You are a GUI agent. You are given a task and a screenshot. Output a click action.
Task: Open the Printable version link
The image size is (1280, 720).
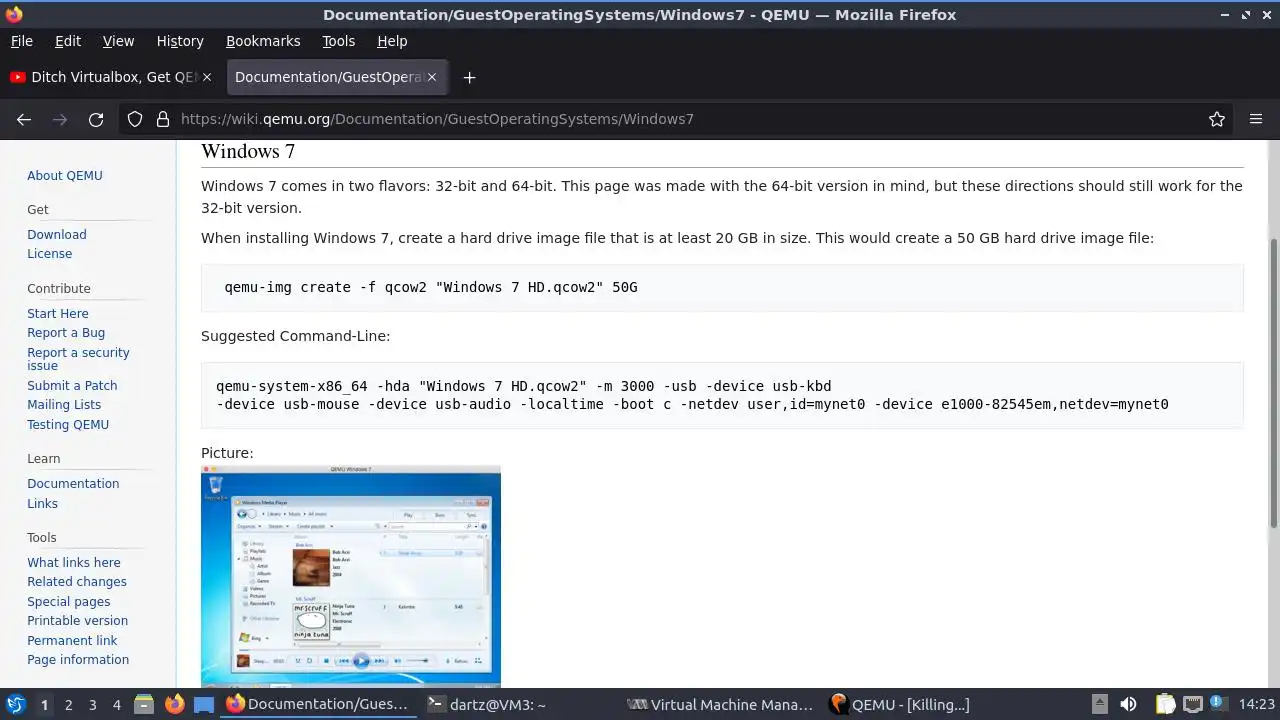pos(77,620)
